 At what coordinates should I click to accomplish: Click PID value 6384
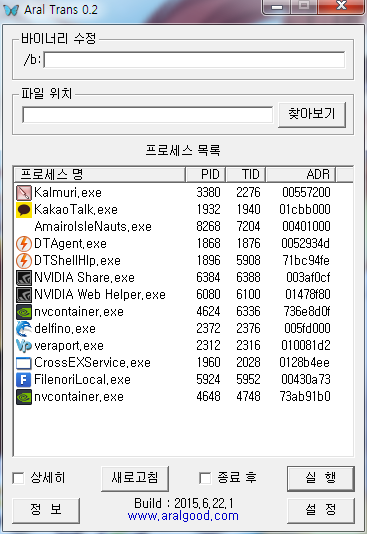coord(208,278)
